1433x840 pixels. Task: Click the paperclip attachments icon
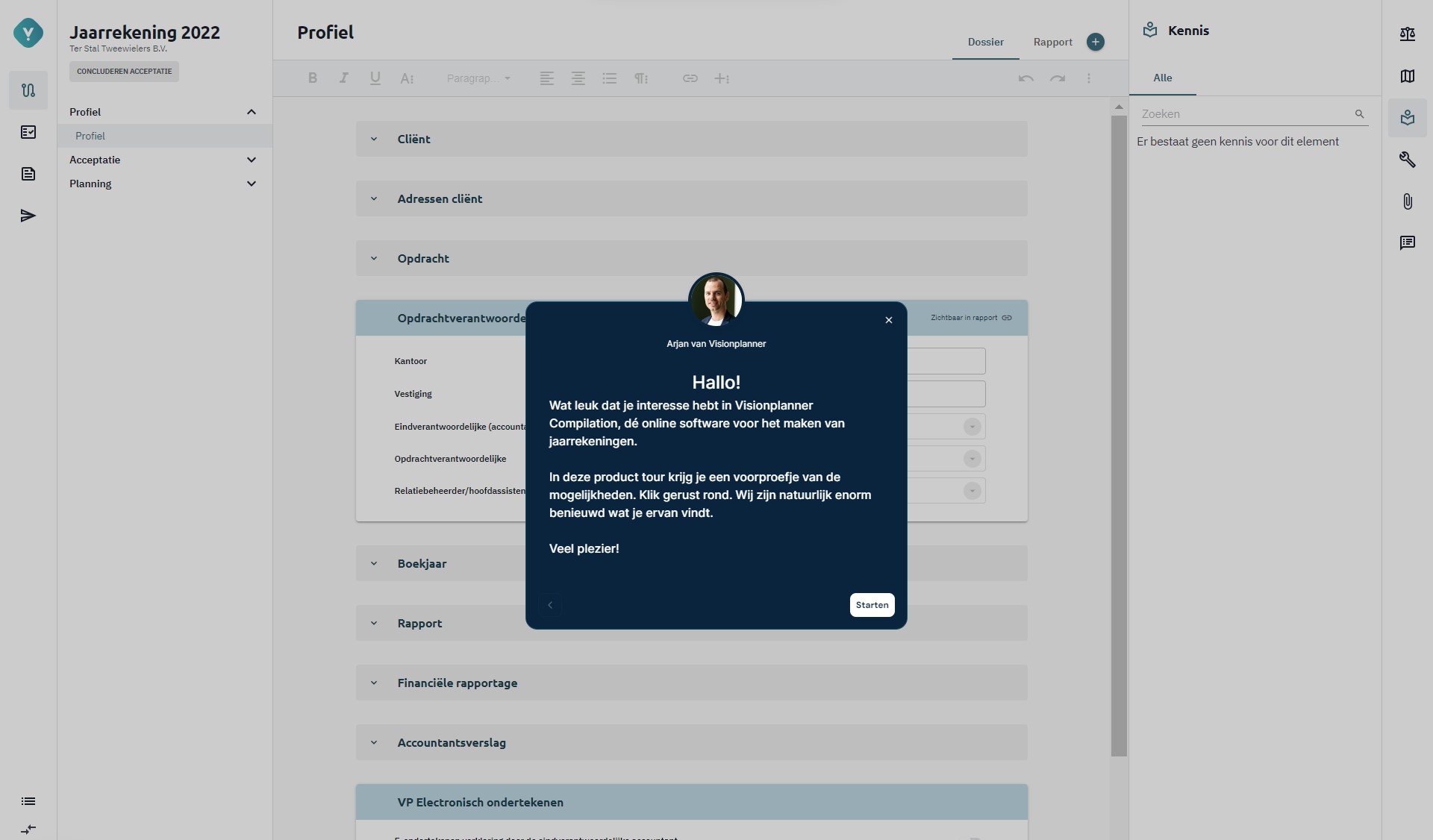click(x=1407, y=201)
